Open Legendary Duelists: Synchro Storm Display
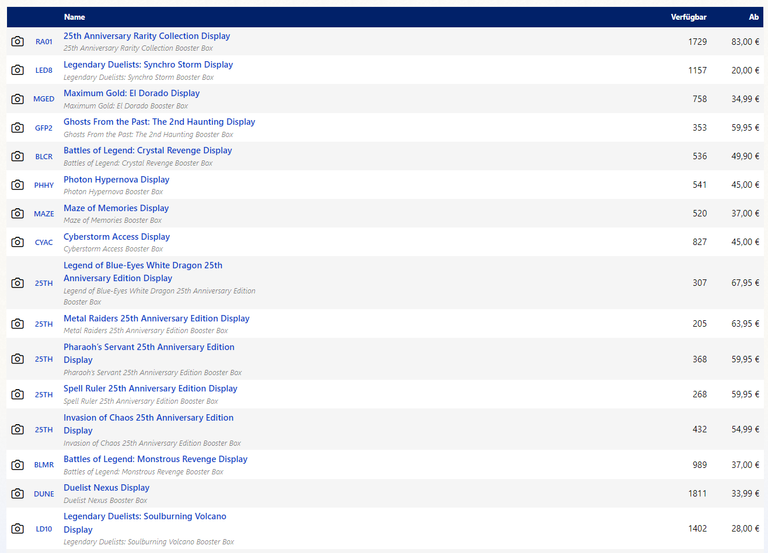 tap(148, 65)
